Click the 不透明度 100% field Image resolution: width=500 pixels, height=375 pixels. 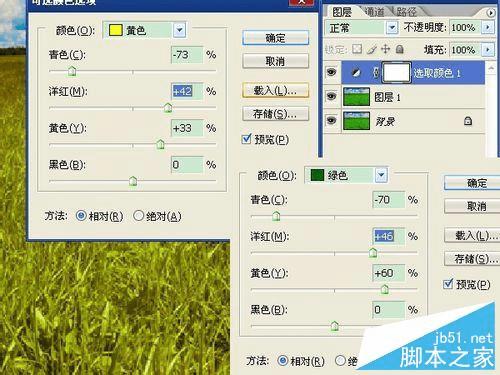click(x=465, y=27)
